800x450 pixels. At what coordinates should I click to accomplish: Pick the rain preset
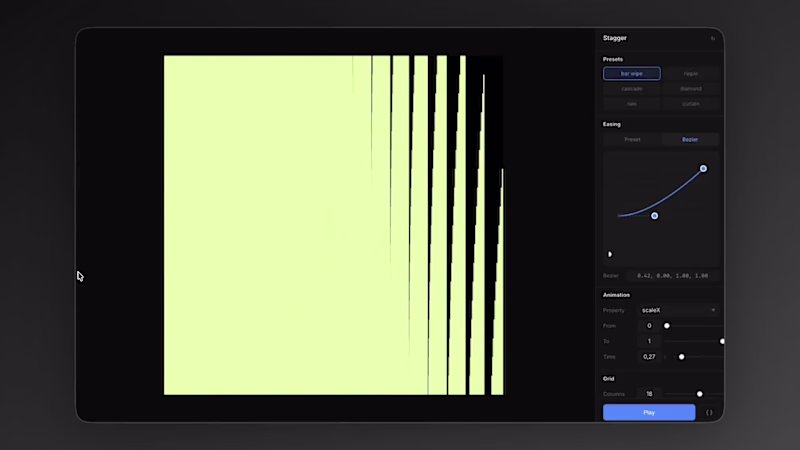(x=632, y=104)
